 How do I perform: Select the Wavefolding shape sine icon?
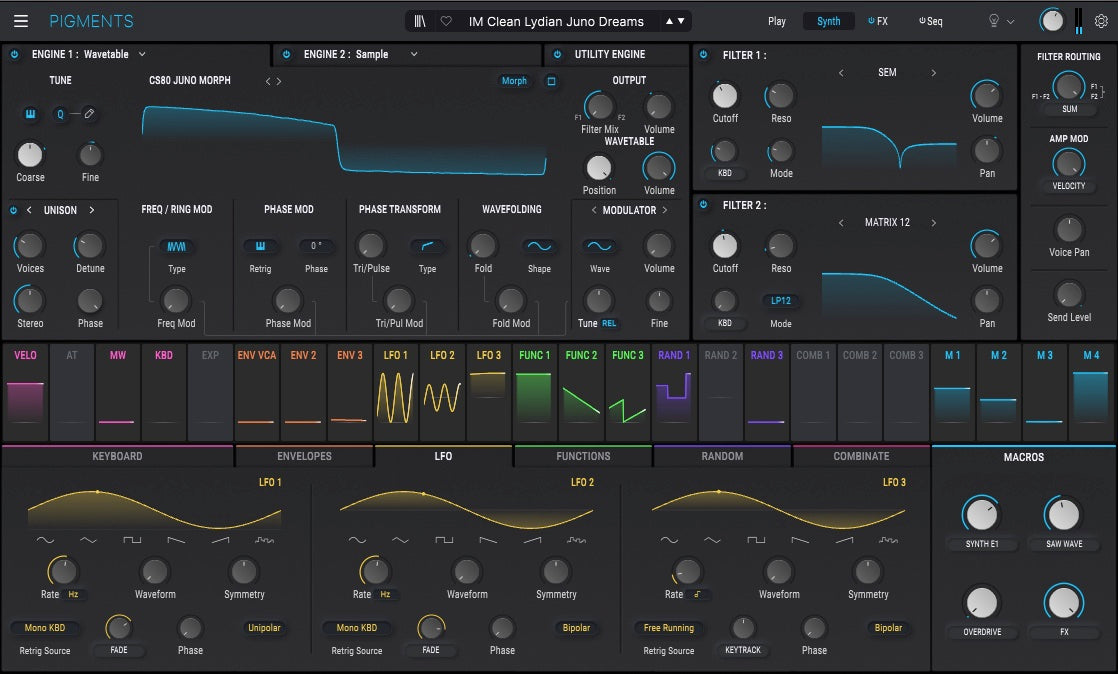(x=539, y=246)
